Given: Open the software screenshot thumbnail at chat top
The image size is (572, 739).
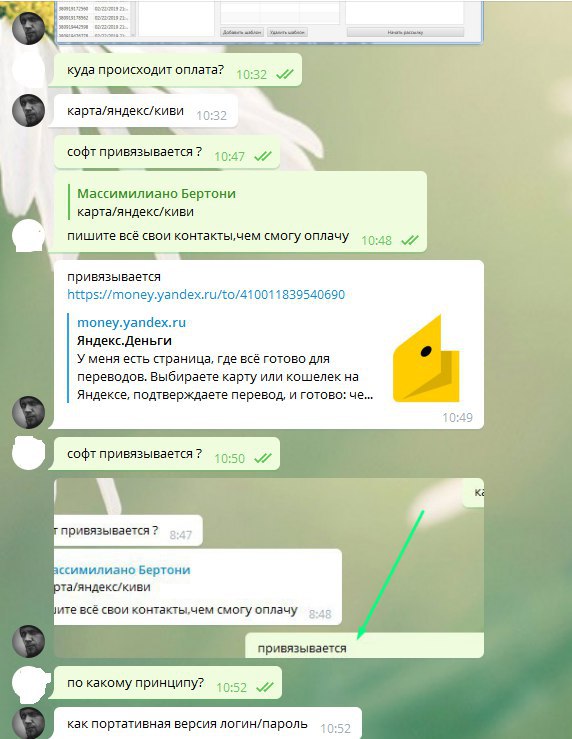Looking at the screenshot, I should pyautogui.click(x=270, y=22).
